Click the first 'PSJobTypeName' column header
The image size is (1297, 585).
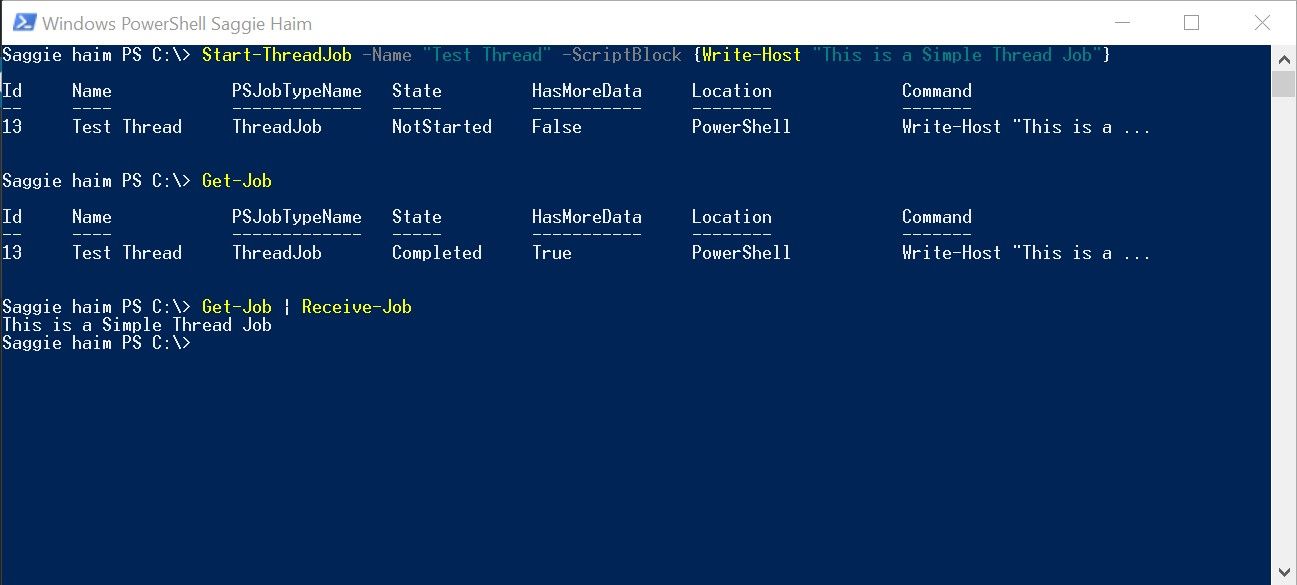[297, 91]
